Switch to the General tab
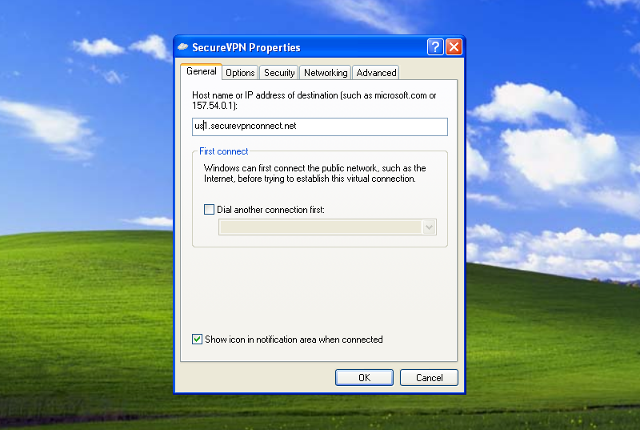 (x=201, y=71)
